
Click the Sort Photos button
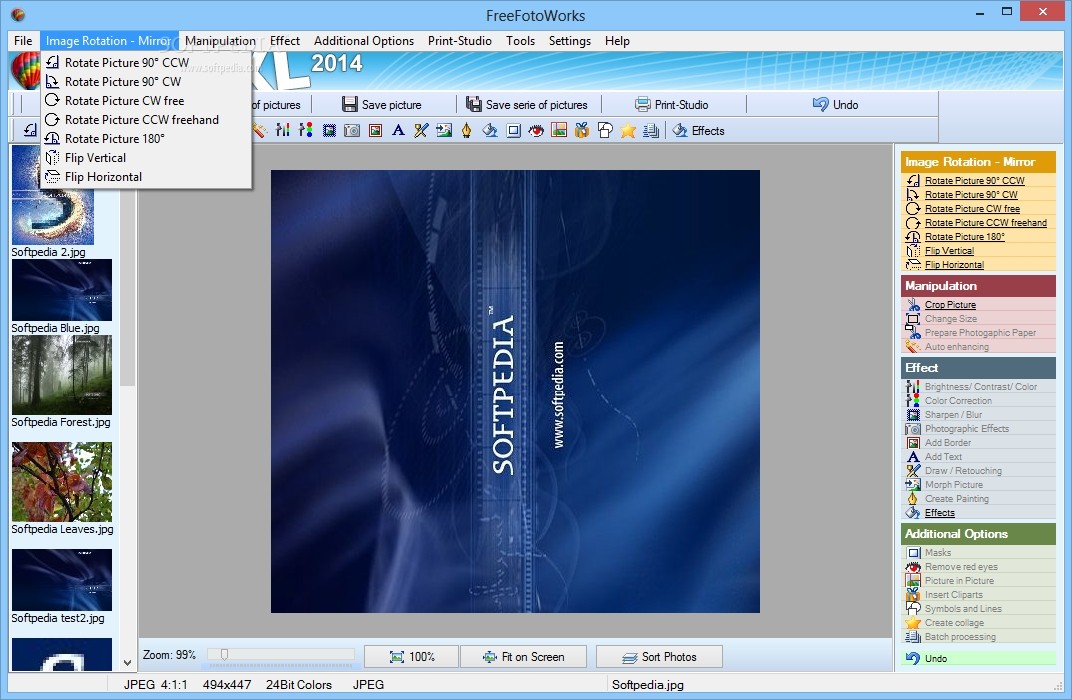[x=659, y=656]
